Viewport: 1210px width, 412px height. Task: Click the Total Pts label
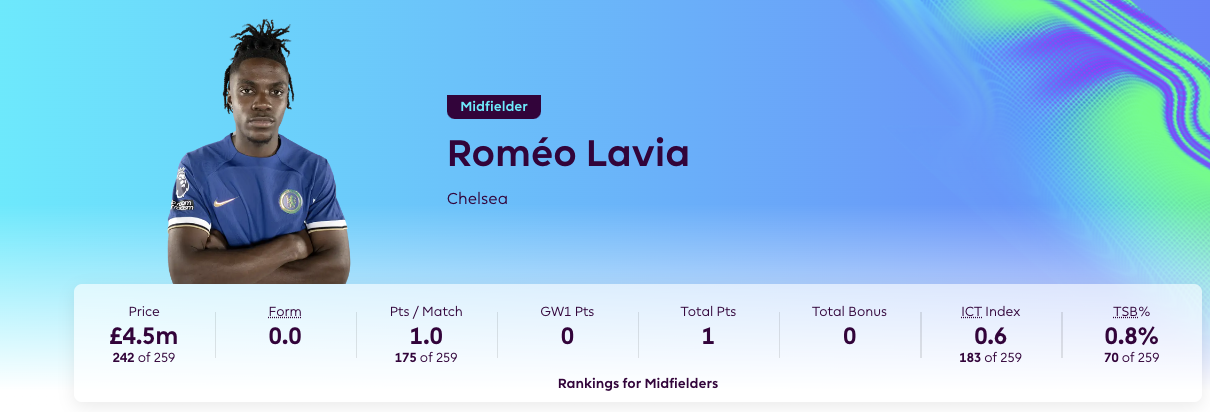708,312
